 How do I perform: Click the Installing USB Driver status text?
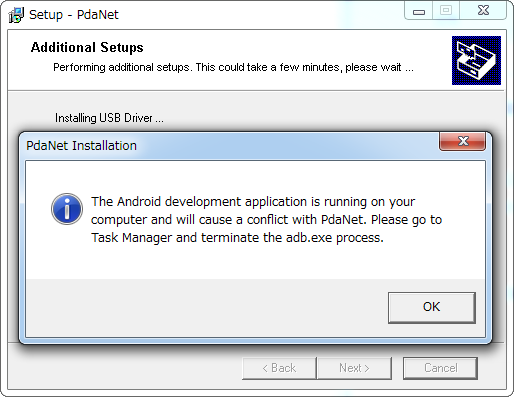(109, 118)
